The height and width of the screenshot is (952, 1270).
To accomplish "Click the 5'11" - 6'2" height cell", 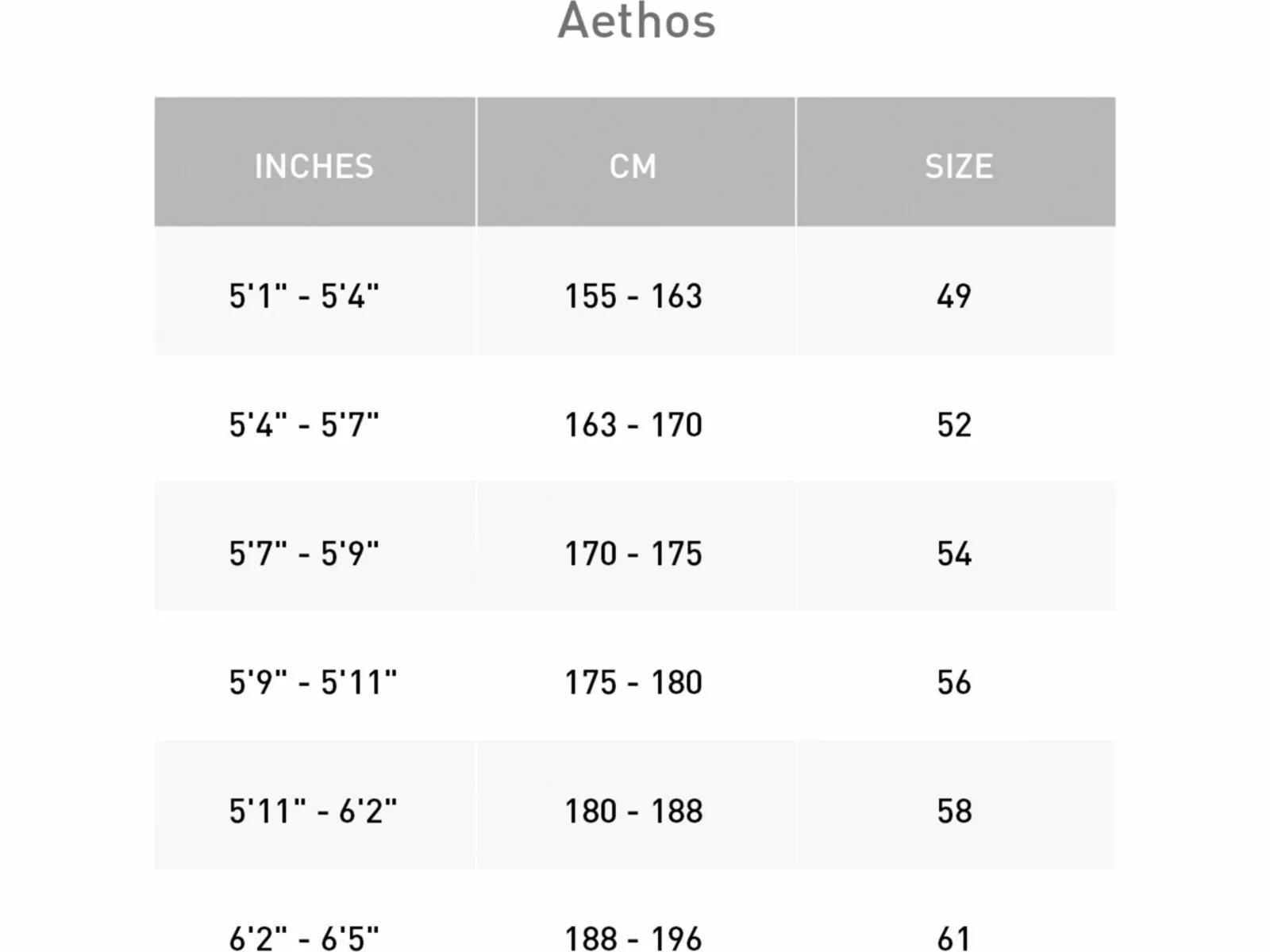I will (313, 811).
